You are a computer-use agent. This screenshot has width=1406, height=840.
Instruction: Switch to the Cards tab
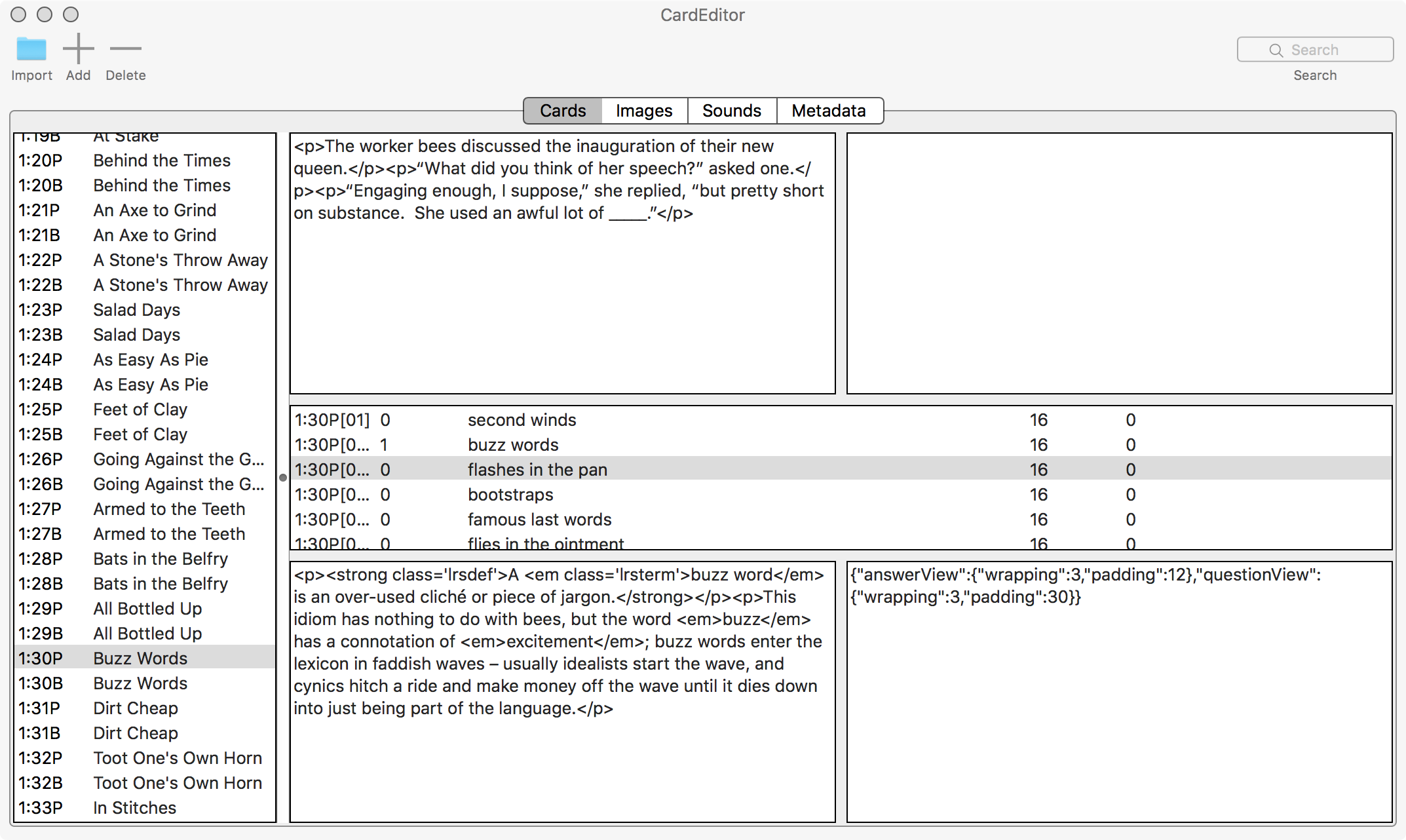563,111
